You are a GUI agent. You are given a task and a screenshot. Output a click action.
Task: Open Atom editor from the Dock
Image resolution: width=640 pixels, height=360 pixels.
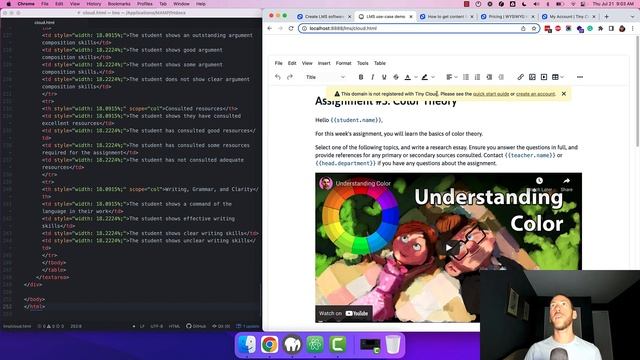(x=315, y=344)
